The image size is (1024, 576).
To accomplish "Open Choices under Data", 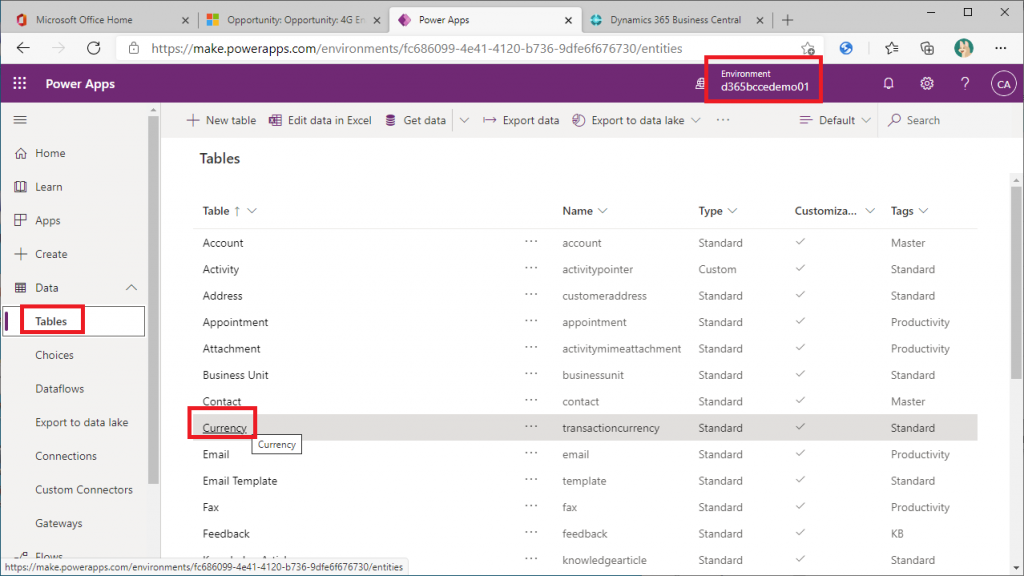I will [54, 355].
